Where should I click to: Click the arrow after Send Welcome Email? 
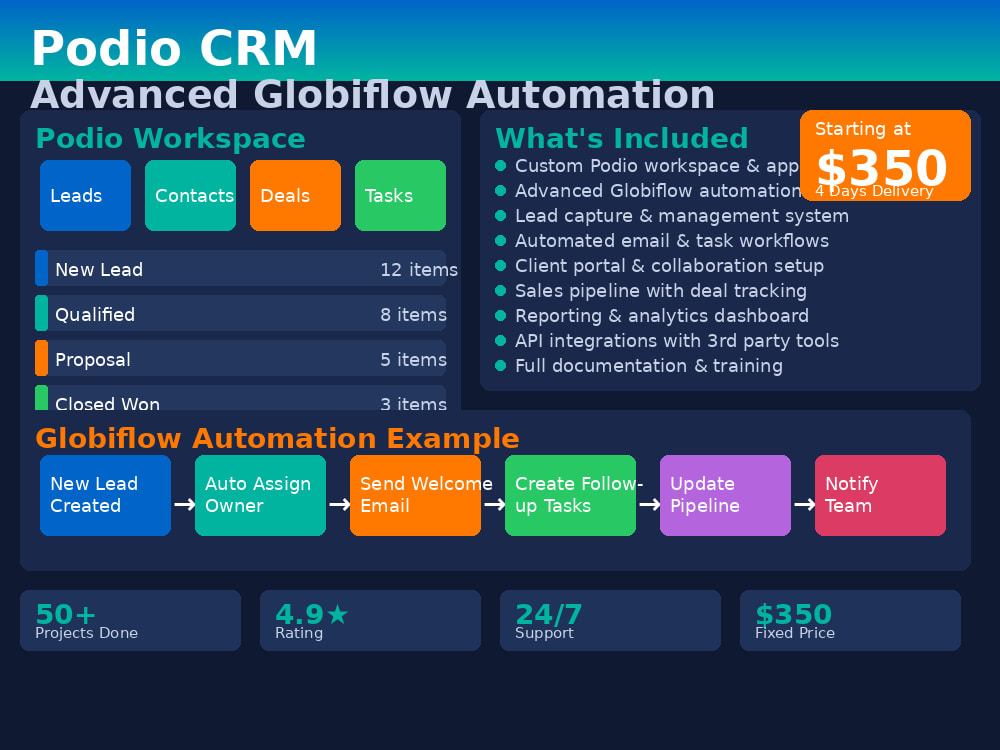click(494, 504)
